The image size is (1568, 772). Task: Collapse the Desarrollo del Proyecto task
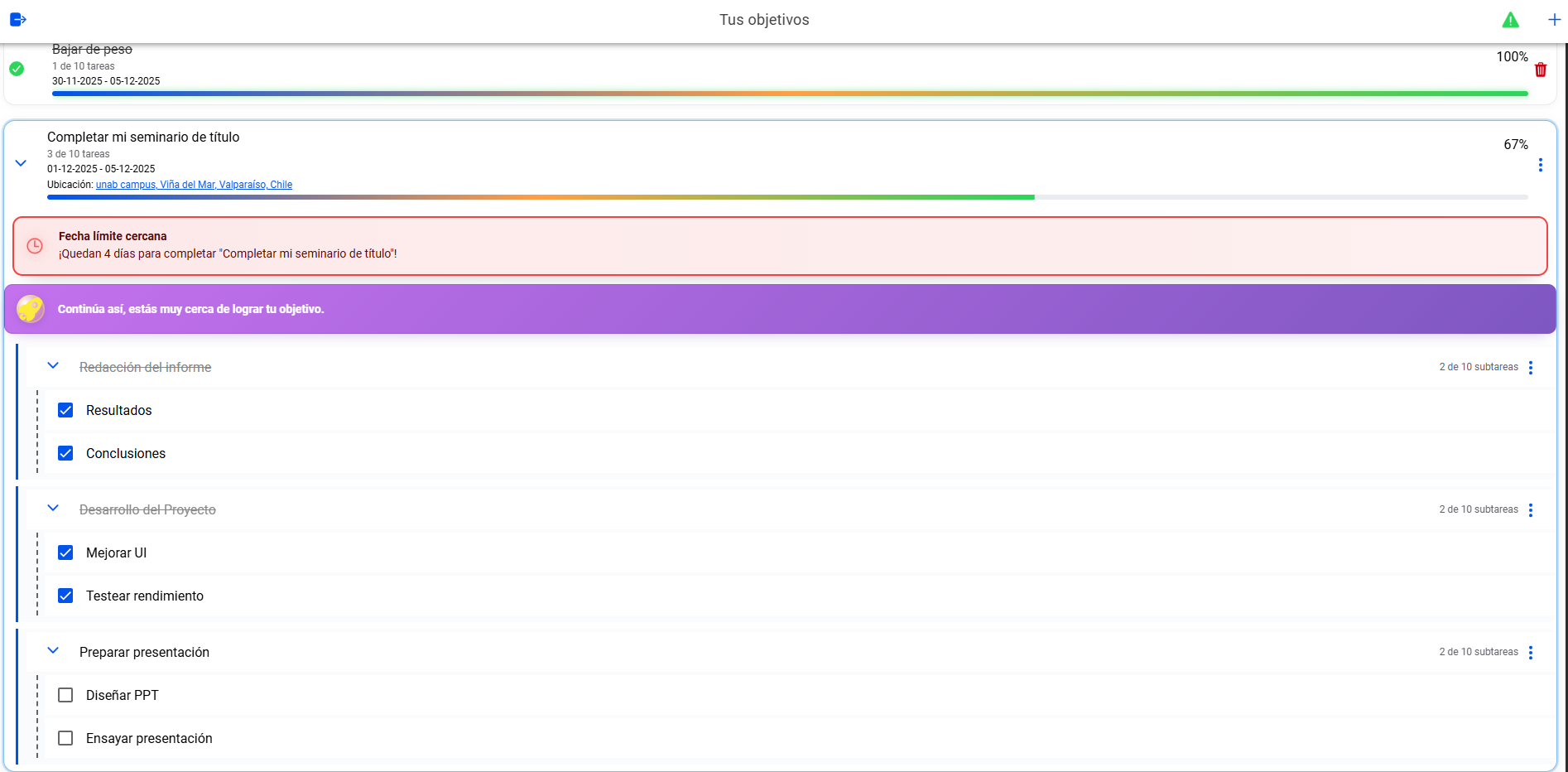click(x=53, y=509)
